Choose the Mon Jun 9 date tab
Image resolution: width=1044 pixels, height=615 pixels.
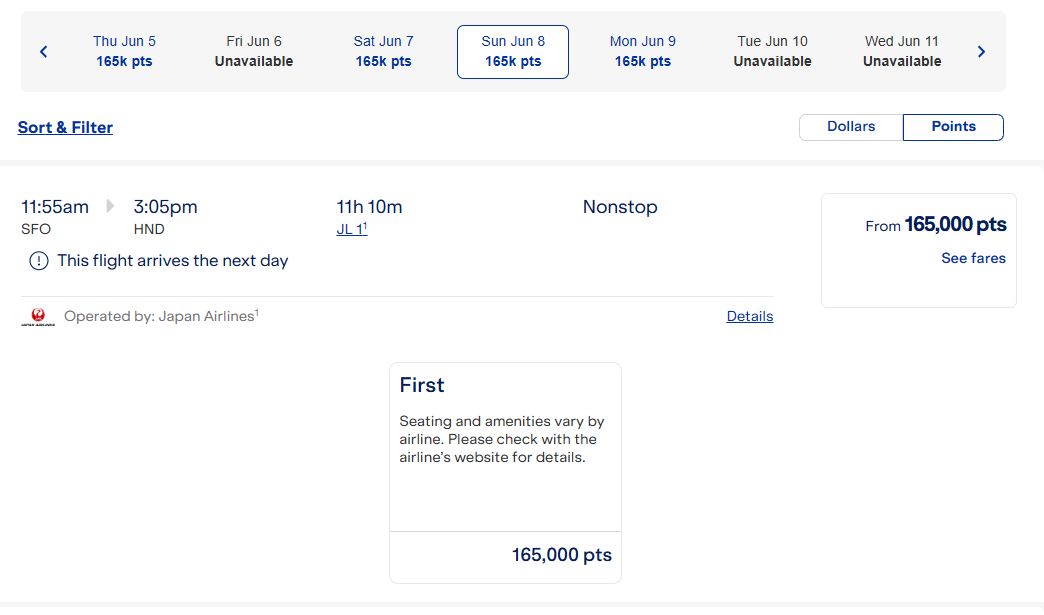click(x=642, y=52)
